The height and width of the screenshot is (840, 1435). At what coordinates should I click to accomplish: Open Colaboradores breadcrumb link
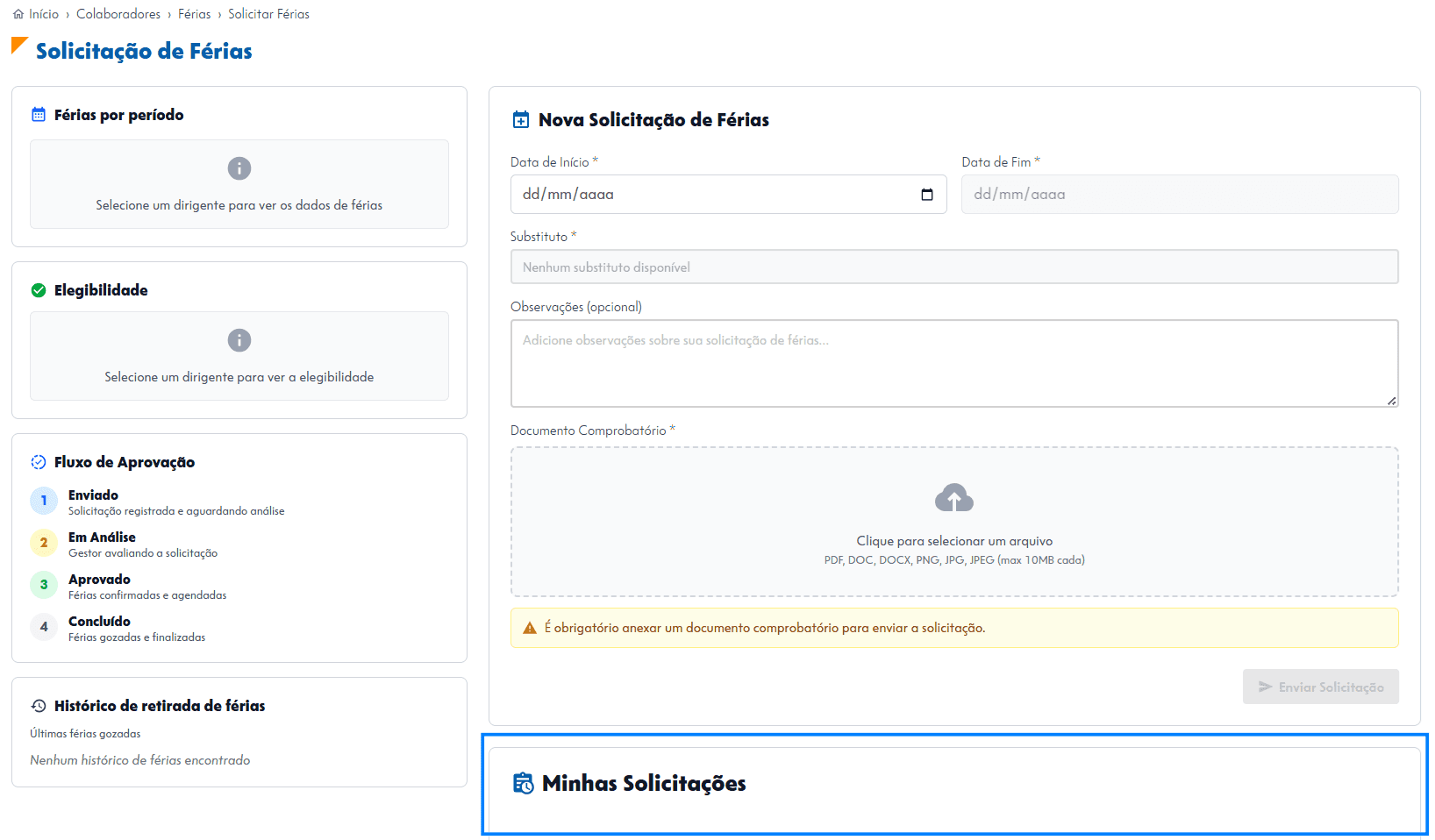tap(118, 14)
